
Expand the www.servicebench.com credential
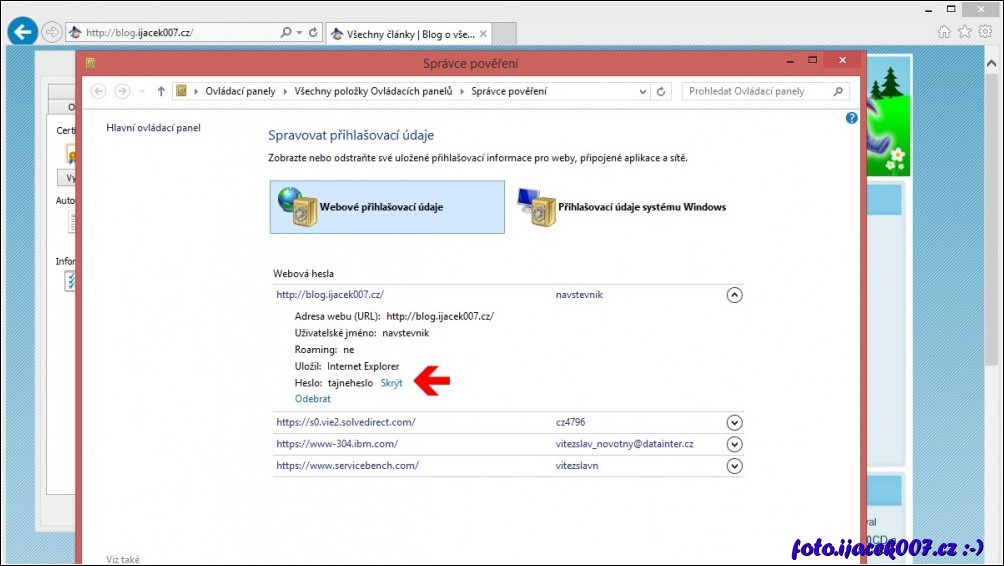734,466
